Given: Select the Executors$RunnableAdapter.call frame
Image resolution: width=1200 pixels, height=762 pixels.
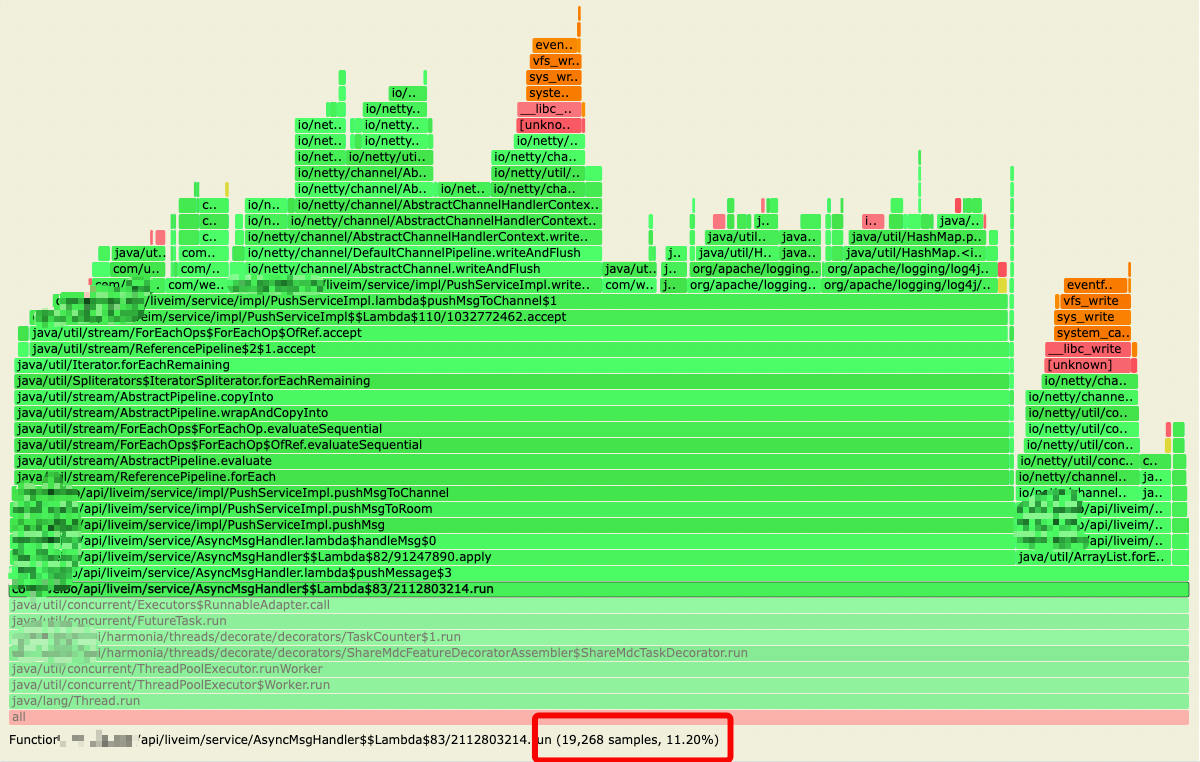Looking at the screenshot, I should coord(599,605).
